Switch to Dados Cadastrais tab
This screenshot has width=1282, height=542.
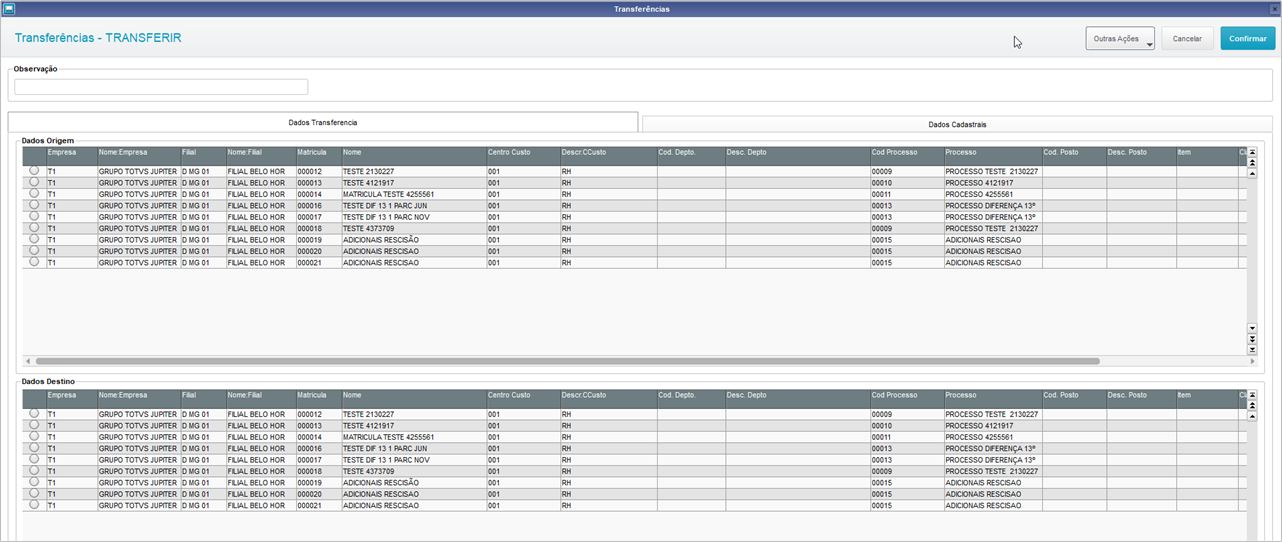coord(957,124)
